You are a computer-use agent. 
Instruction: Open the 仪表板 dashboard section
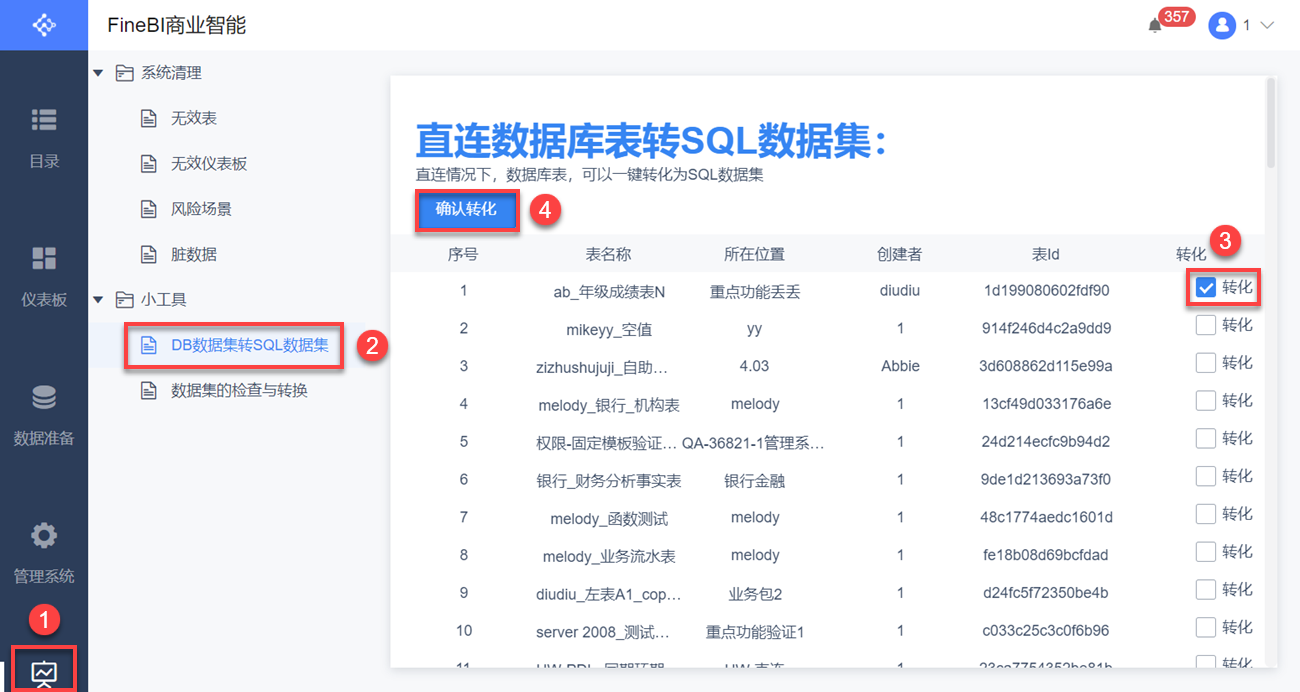(44, 276)
